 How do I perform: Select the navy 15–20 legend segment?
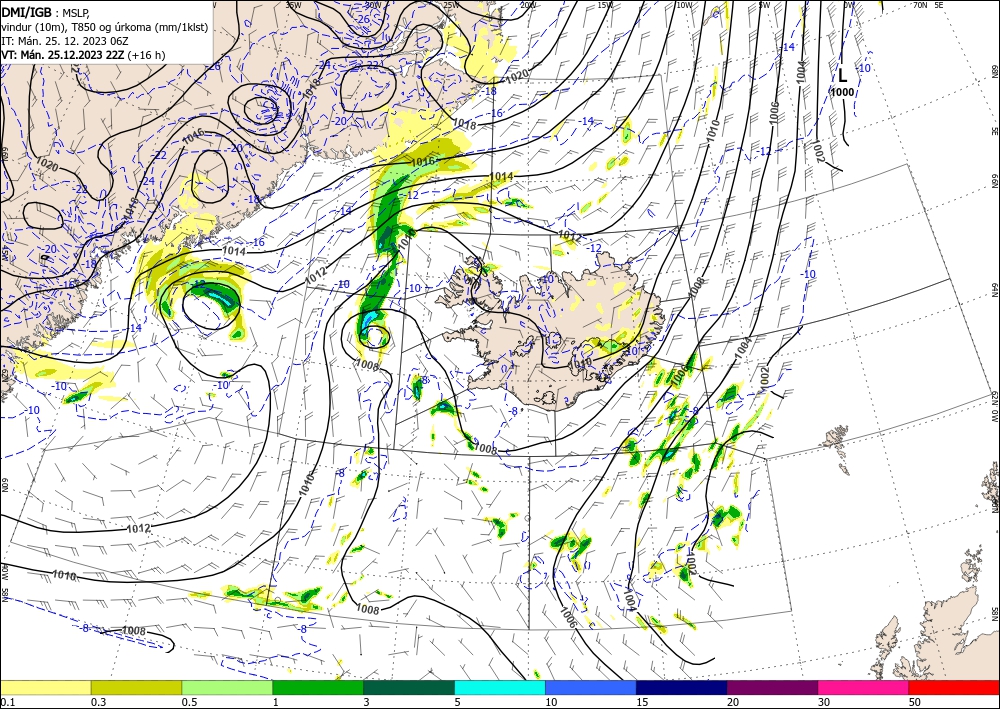coord(682,687)
